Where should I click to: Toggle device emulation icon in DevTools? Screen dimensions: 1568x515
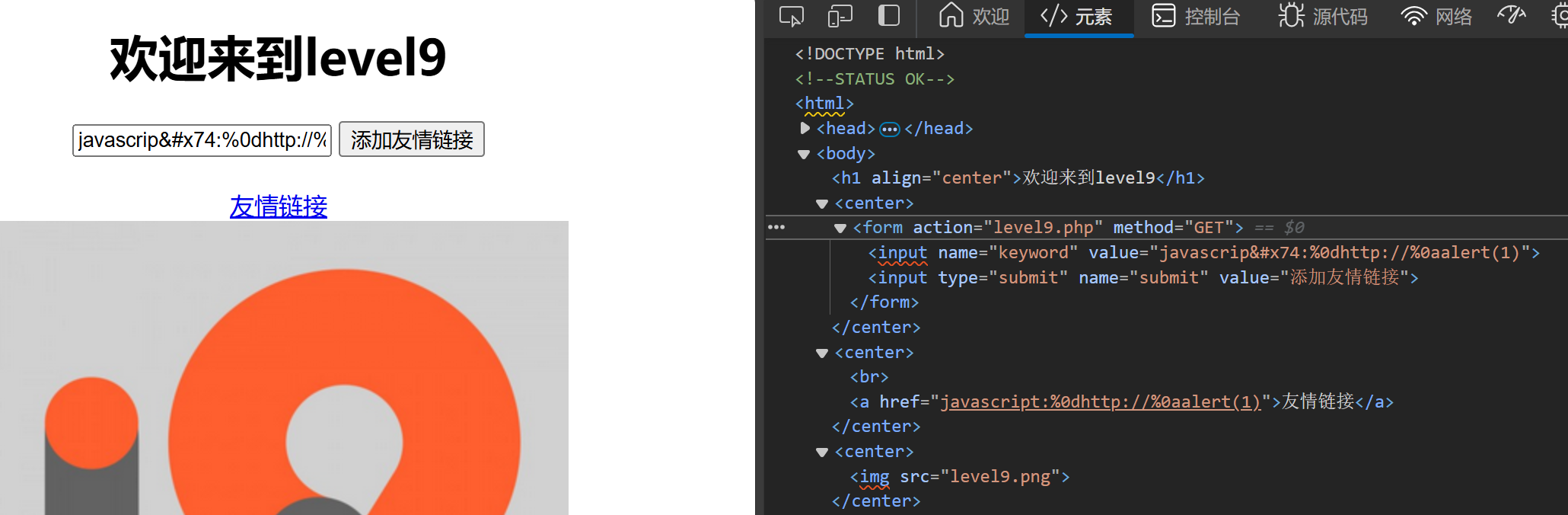click(x=840, y=16)
